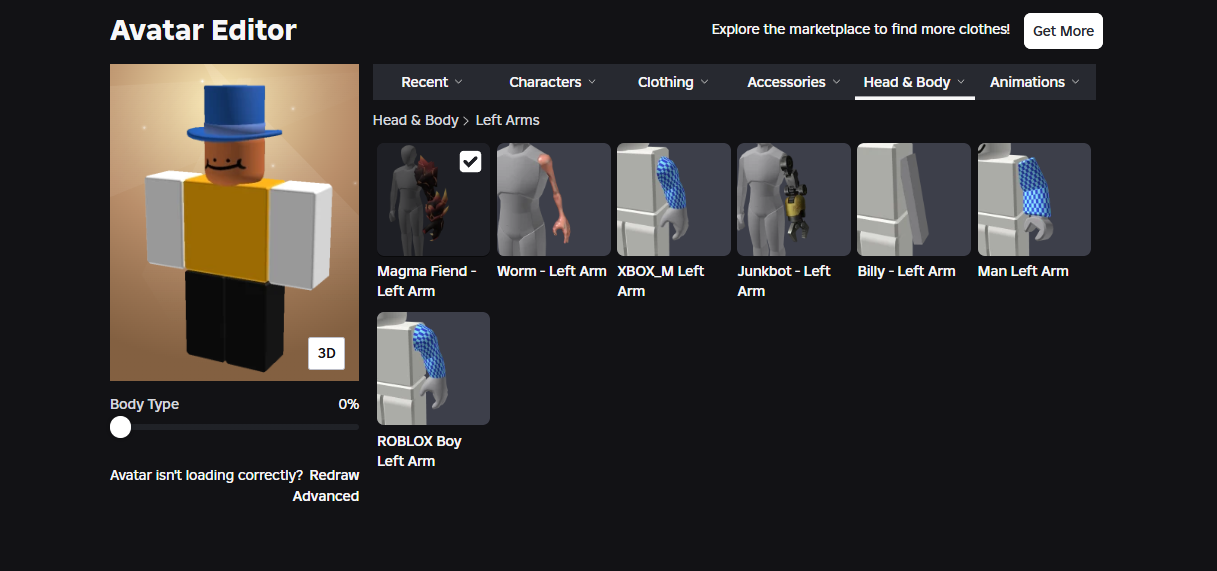
Task: Click the avatar preview image
Action: pyautogui.click(x=234, y=222)
